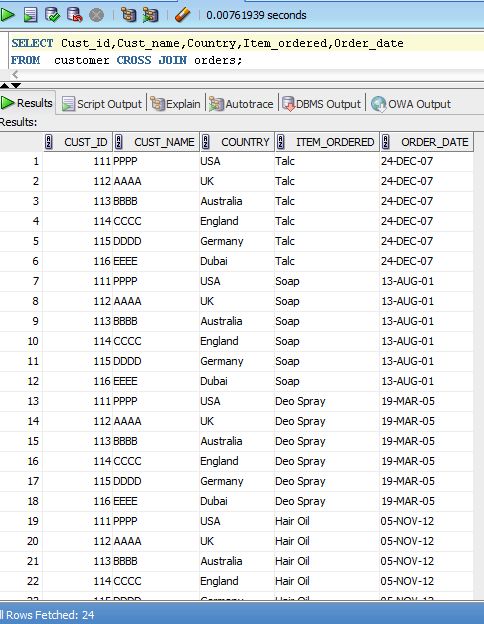Click the Rollback toolbar icon

click(74, 15)
